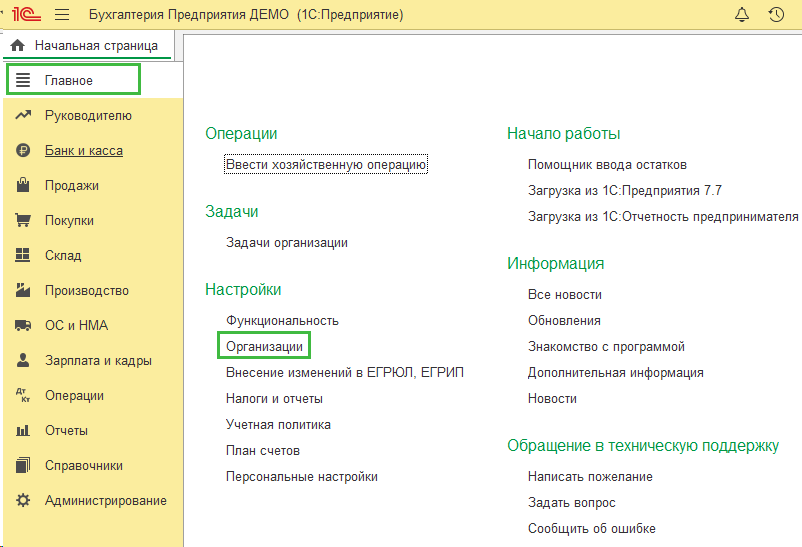Click the Справочники books icon

pyautogui.click(x=23, y=465)
